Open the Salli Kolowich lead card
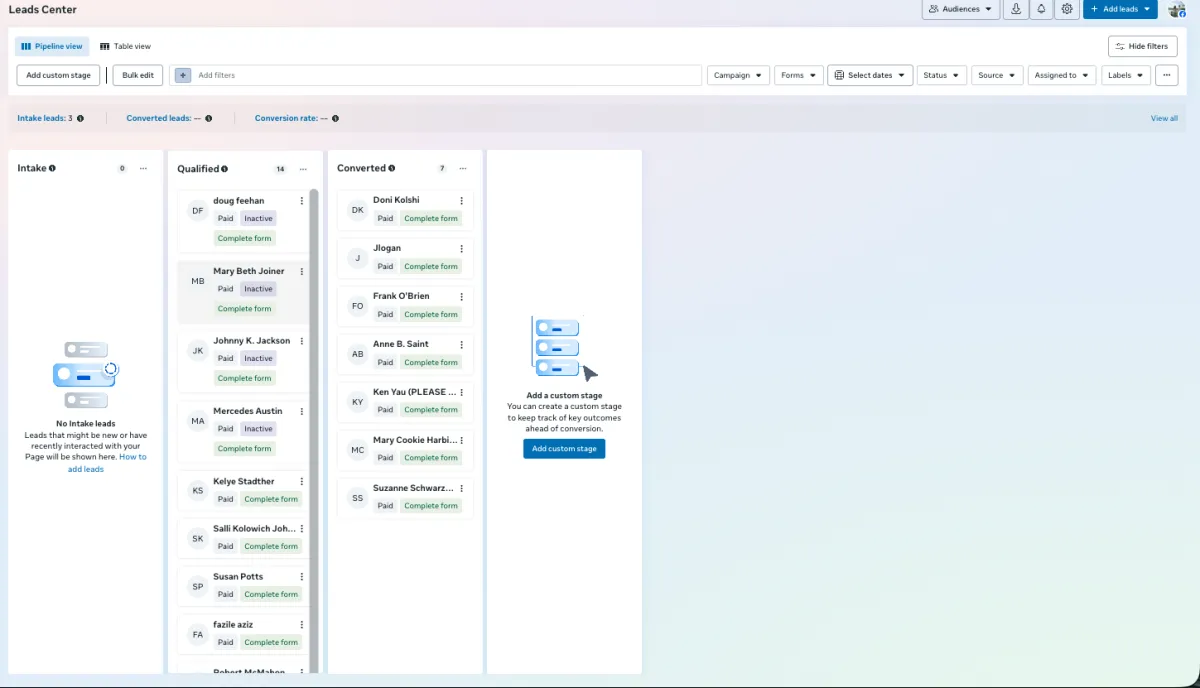 [241, 538]
